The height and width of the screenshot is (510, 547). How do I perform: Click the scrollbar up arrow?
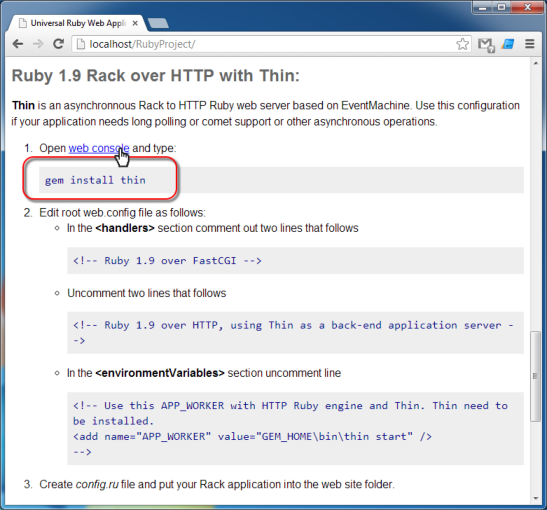[535, 63]
